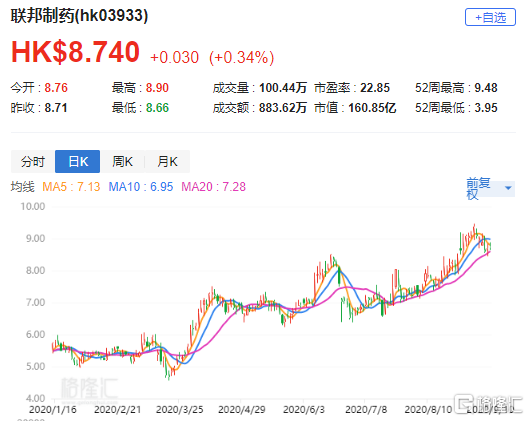The width and height of the screenshot is (529, 421).
Task: Expand the 前复权 adjustment dropdown
Action: [490, 188]
